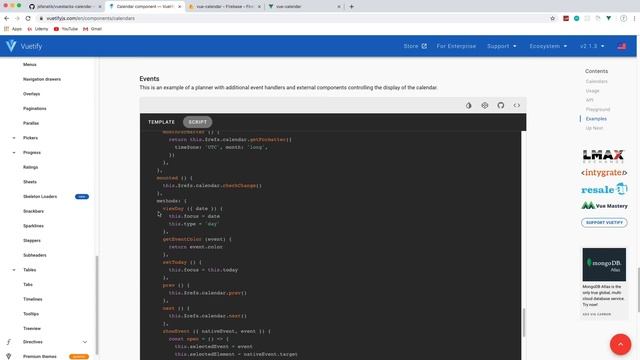Toggle dark theme icon on Events example
Viewport: 640px width, 360px height.
[469, 105]
